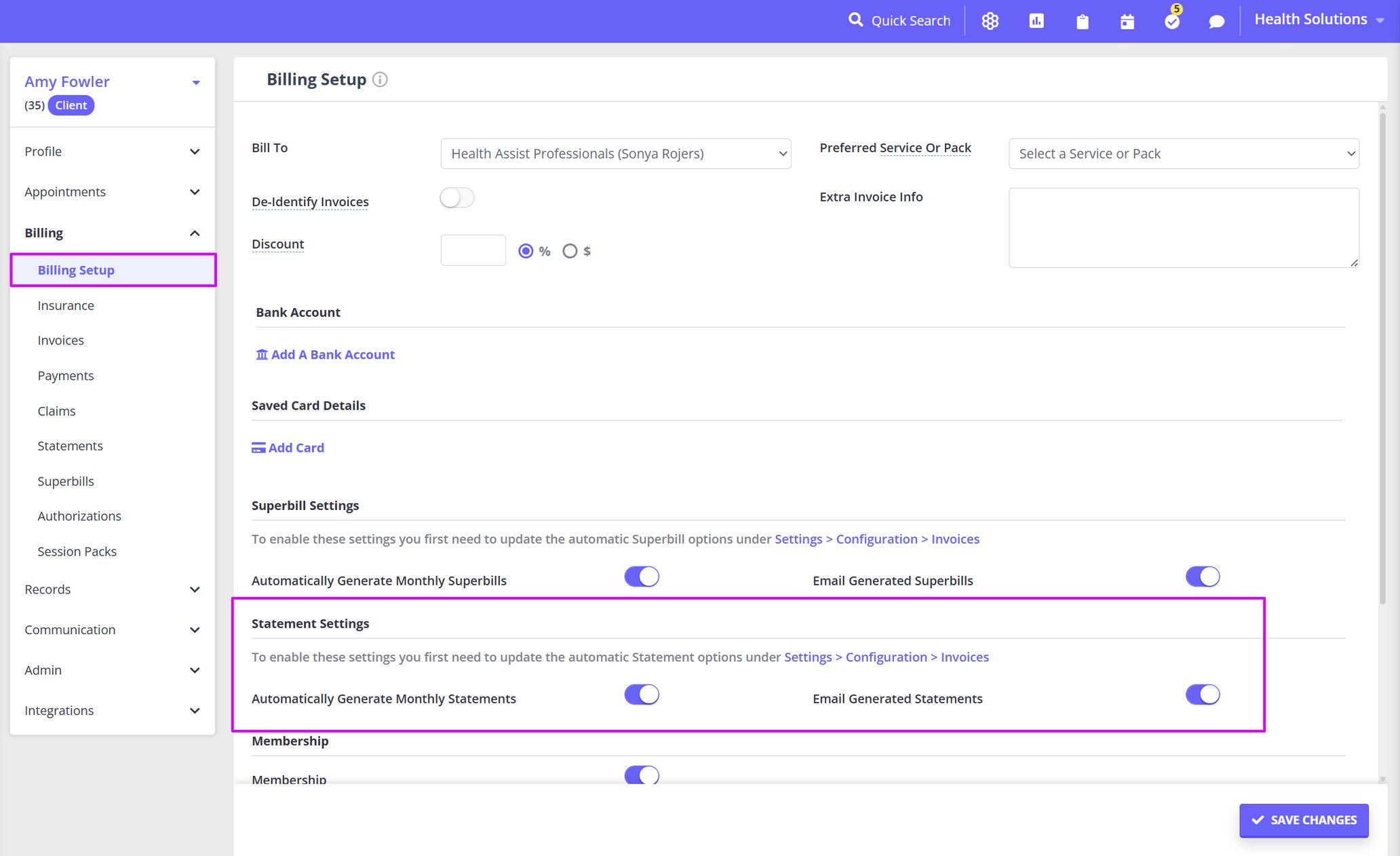Open the Bill To dropdown

[615, 153]
